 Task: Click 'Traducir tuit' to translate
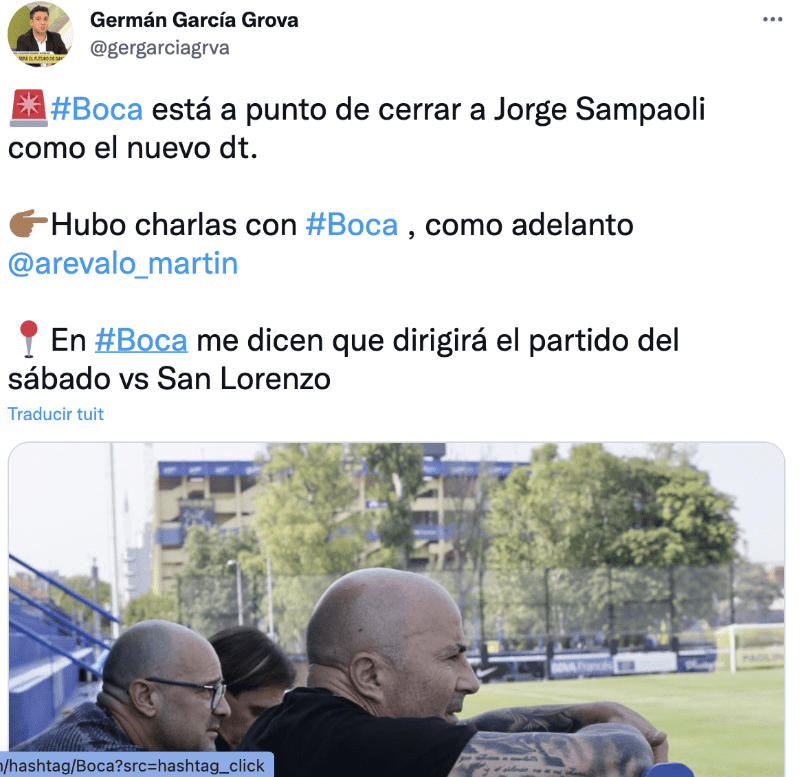click(56, 414)
